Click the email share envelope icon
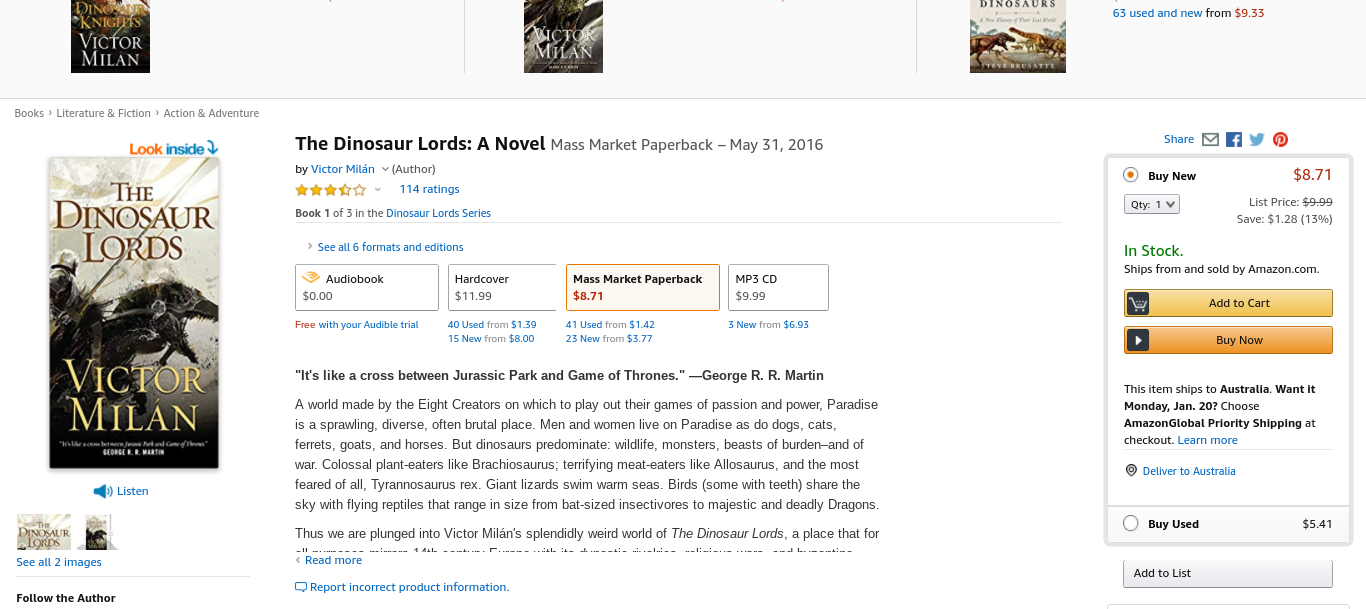This screenshot has width=1366, height=609. click(1210, 140)
